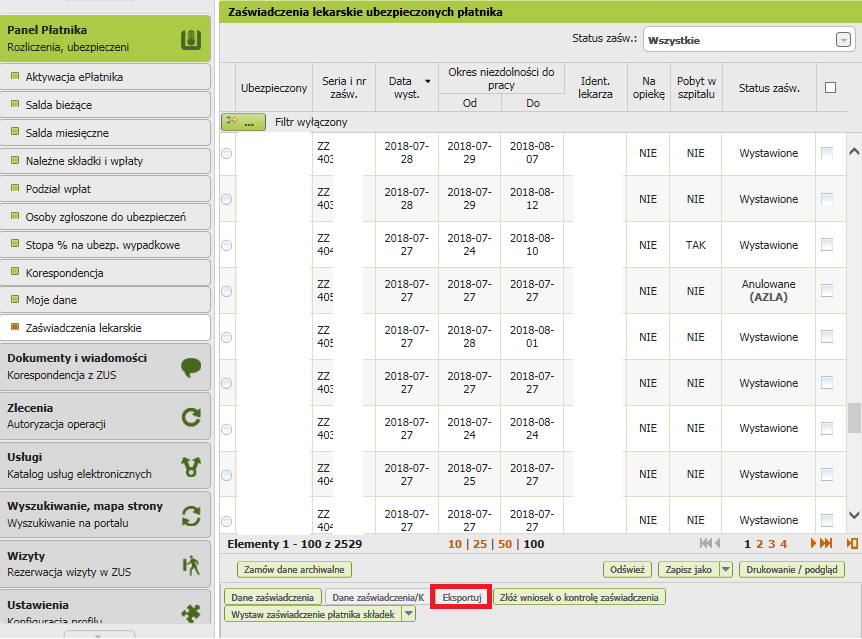
Task: Check the row ending 2018-08-12
Action: 826,199
